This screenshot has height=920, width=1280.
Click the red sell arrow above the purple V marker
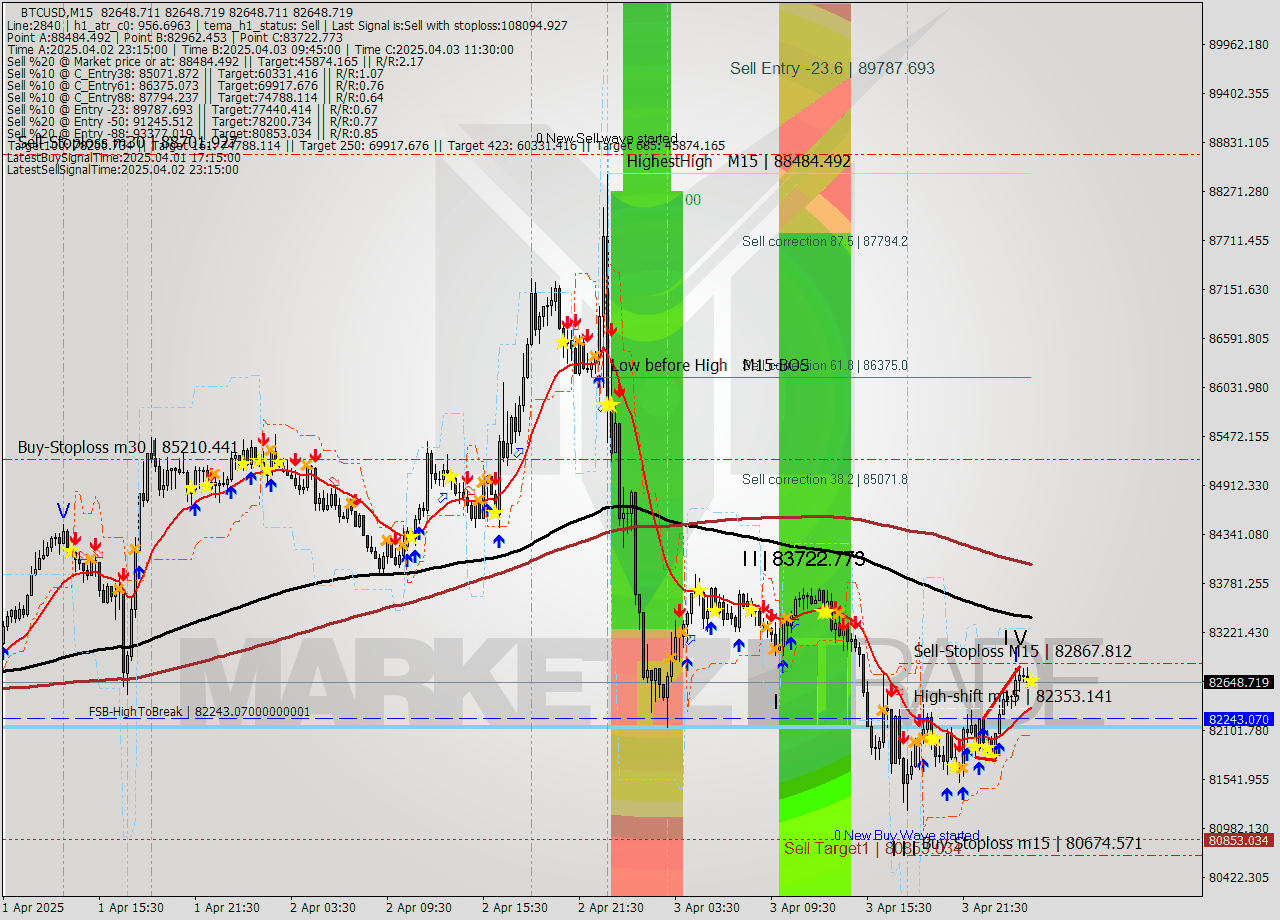tap(75, 540)
